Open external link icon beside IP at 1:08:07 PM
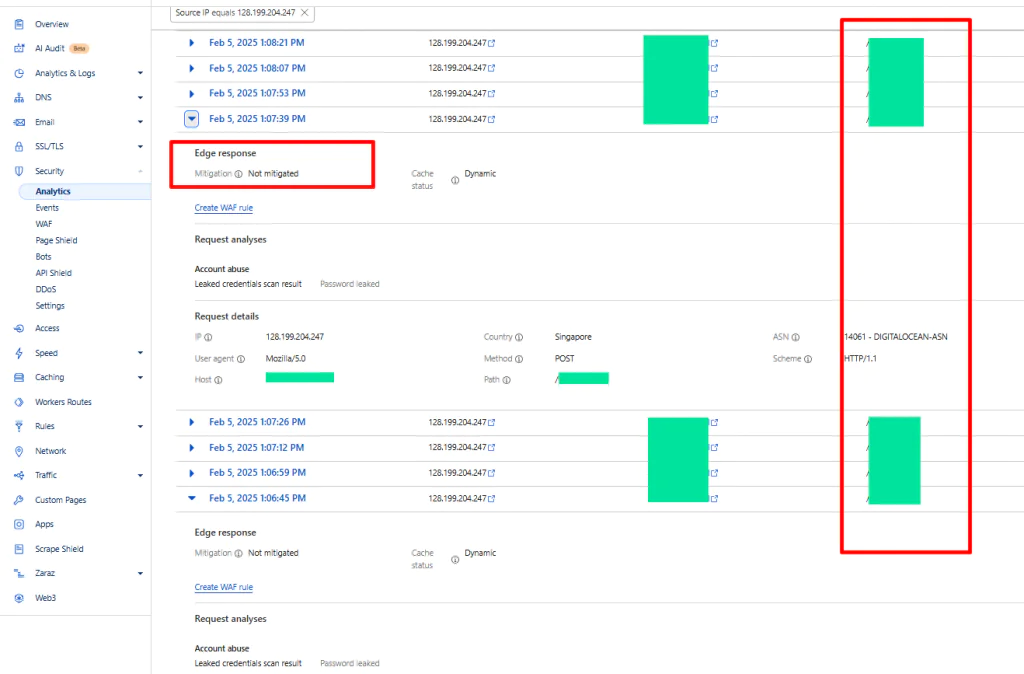 492,68
